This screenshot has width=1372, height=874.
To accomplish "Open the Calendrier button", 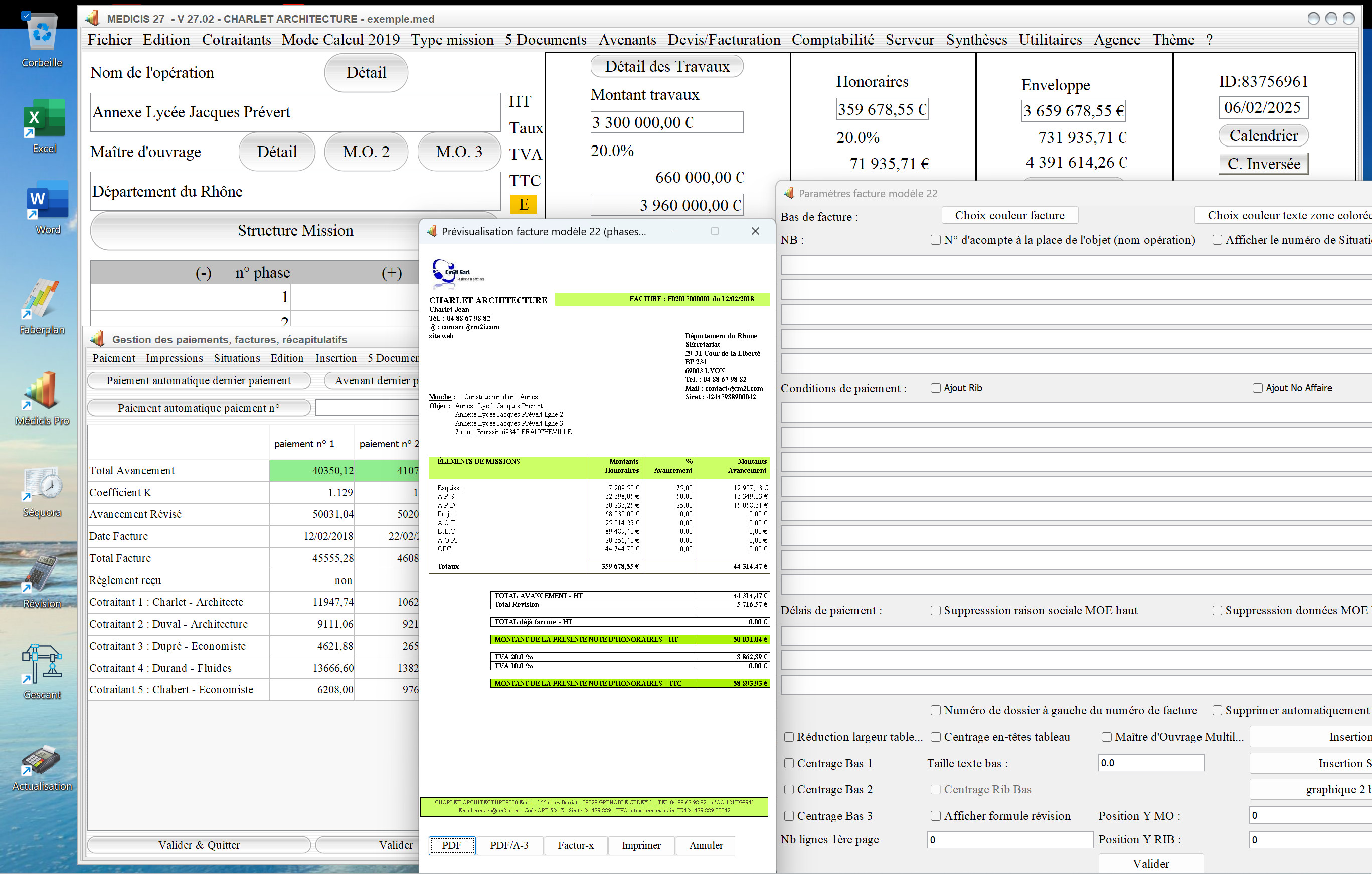I will [x=1263, y=135].
